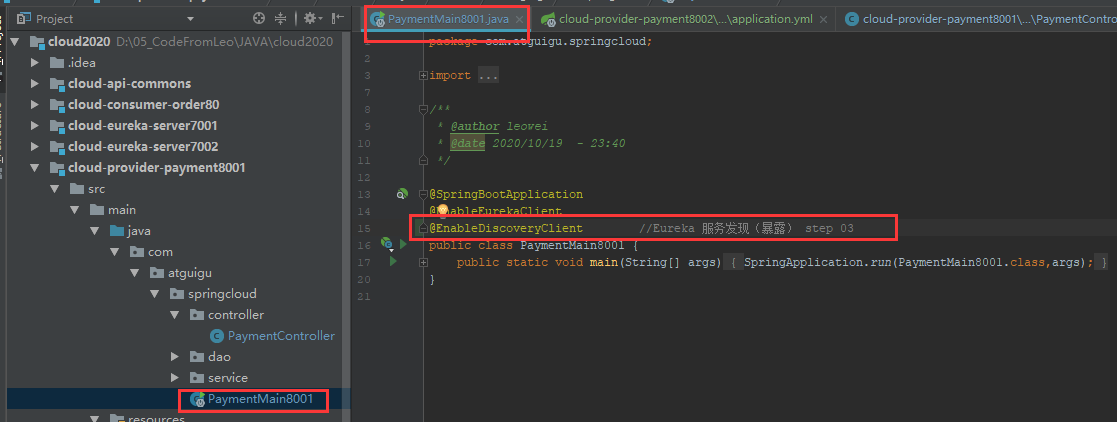1117x422 pixels.
Task: Run PaymentMain8001 class via line 16 arrow
Action: pos(403,245)
